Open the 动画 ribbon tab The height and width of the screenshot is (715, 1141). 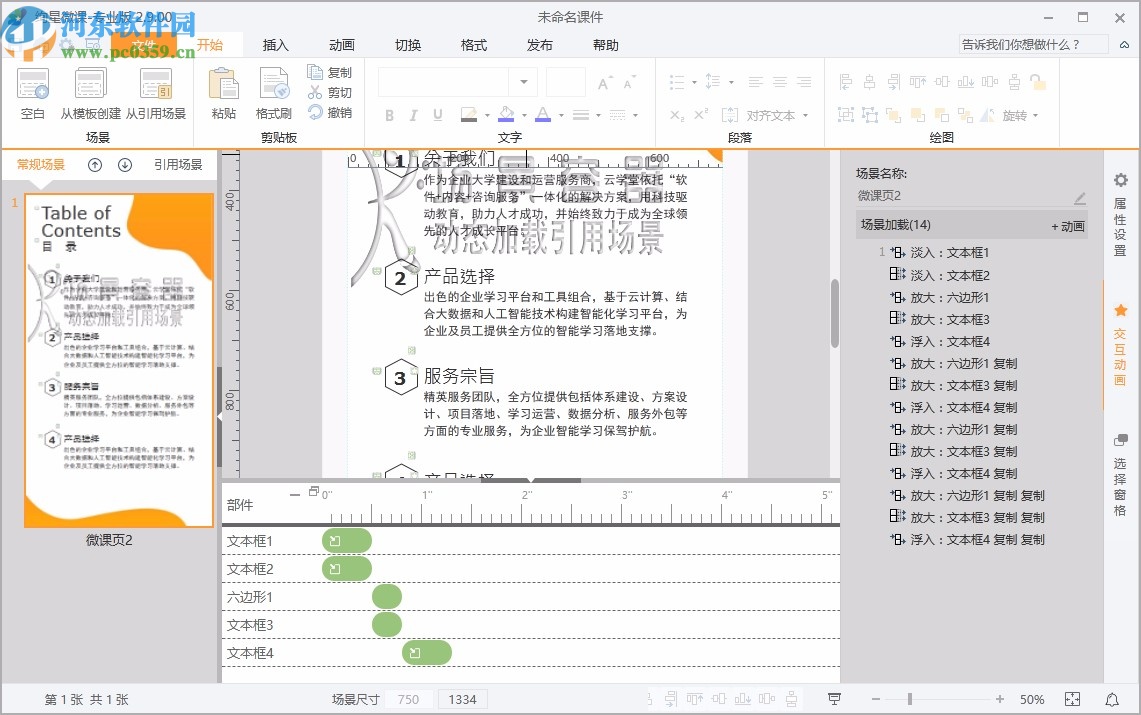(341, 45)
